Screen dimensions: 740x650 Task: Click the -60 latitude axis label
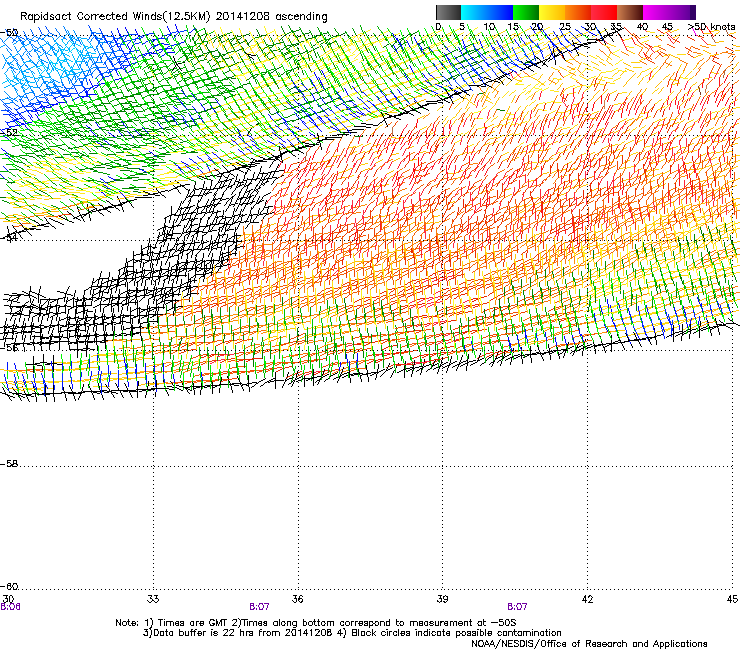click(9, 586)
